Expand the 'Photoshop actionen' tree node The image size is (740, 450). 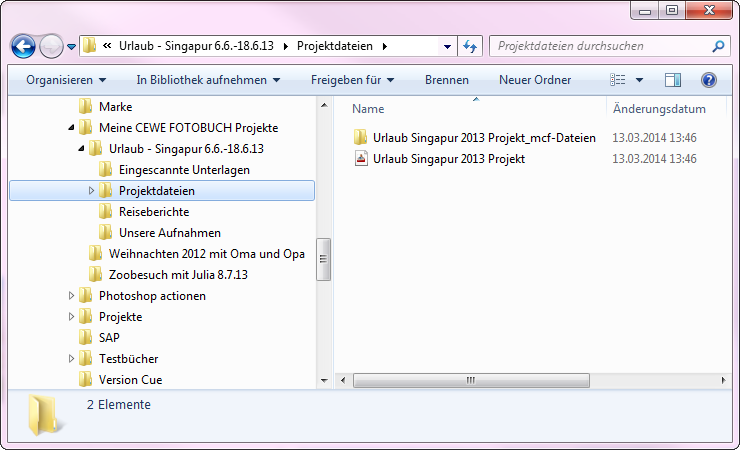click(71, 296)
